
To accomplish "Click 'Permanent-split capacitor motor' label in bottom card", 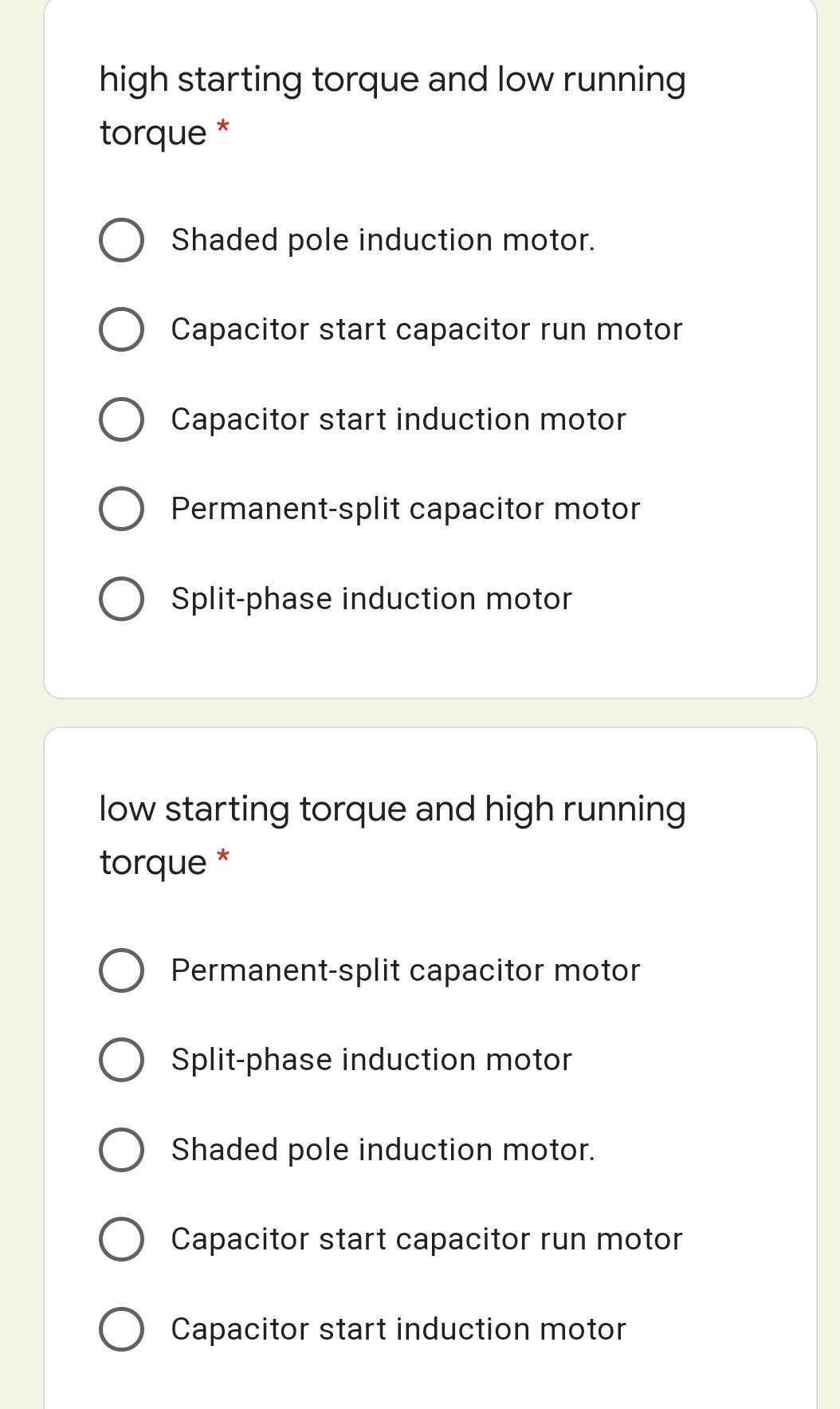I will (x=406, y=970).
